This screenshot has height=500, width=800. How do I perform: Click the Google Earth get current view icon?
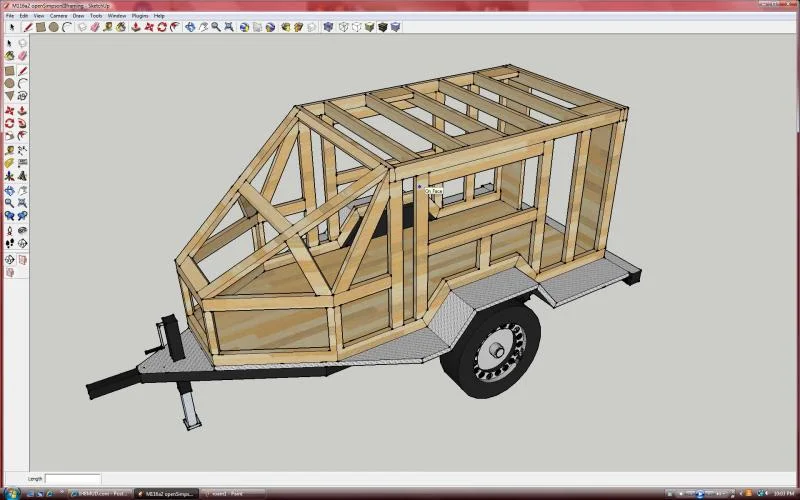click(244, 27)
